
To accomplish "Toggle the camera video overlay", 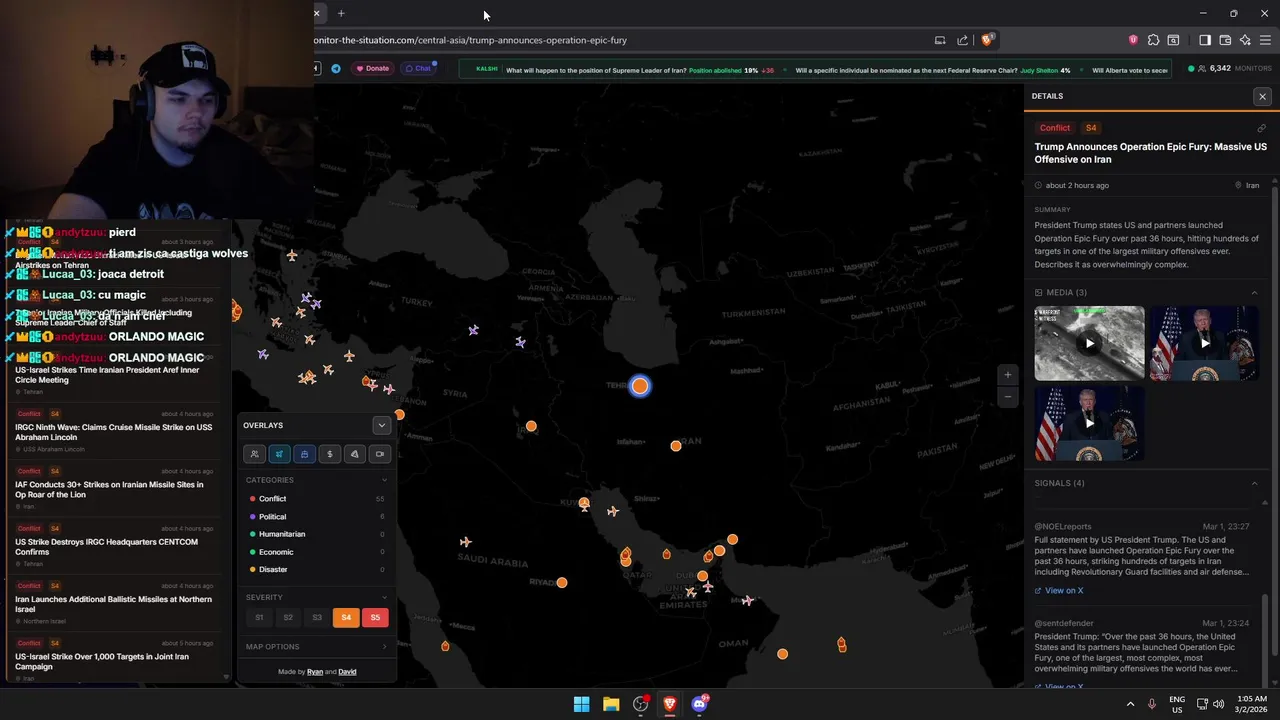I will 379,454.
